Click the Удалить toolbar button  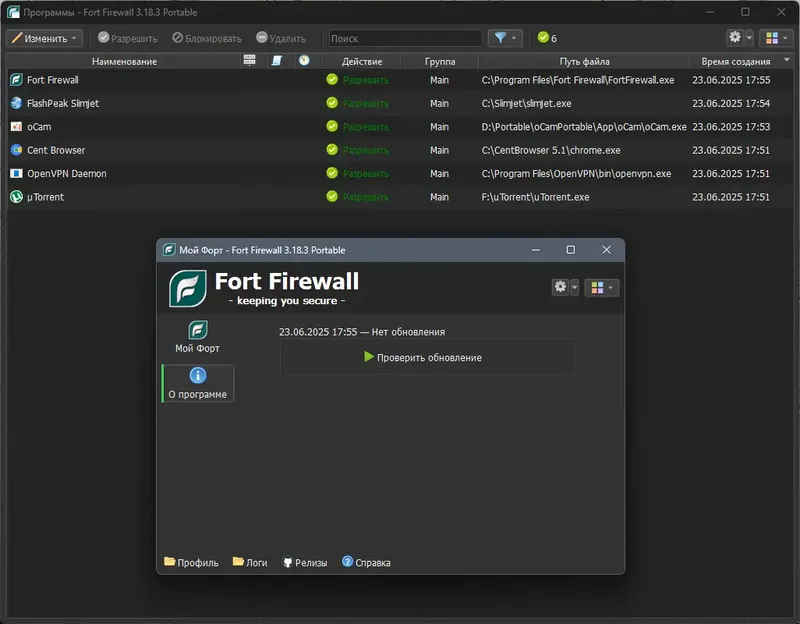click(x=281, y=38)
